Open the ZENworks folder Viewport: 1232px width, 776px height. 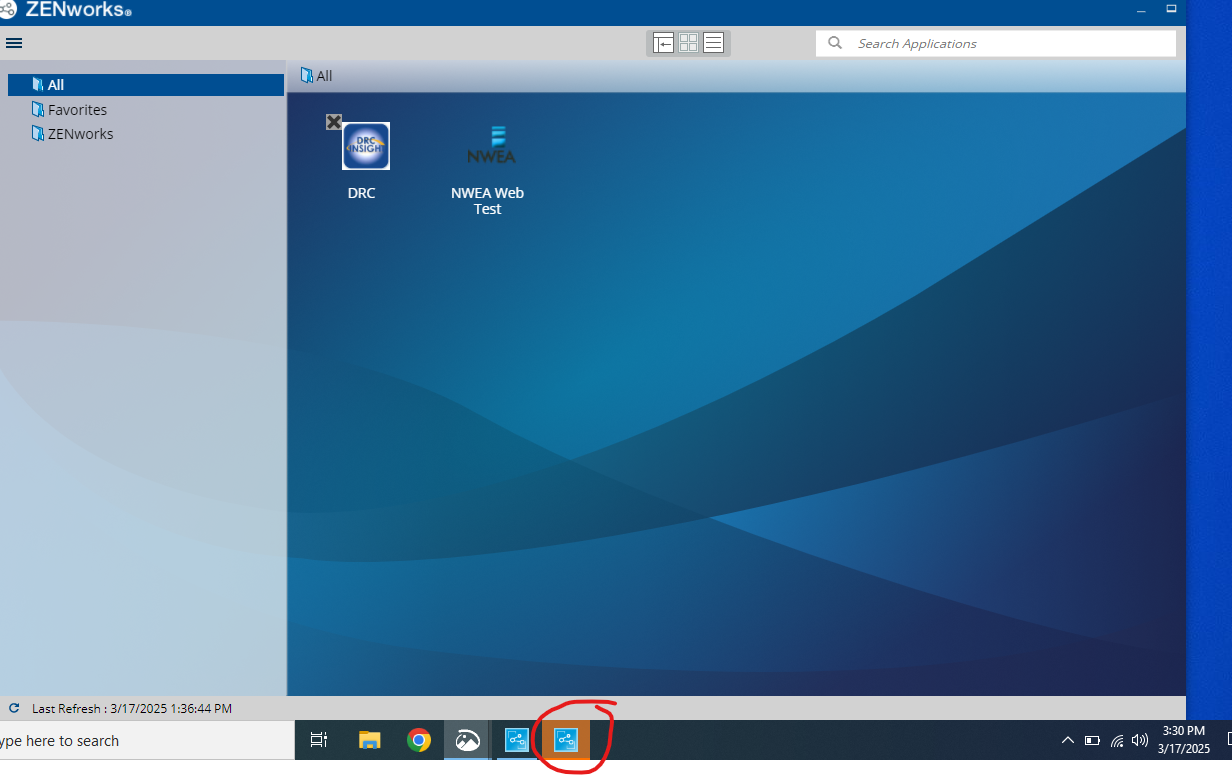coord(80,134)
